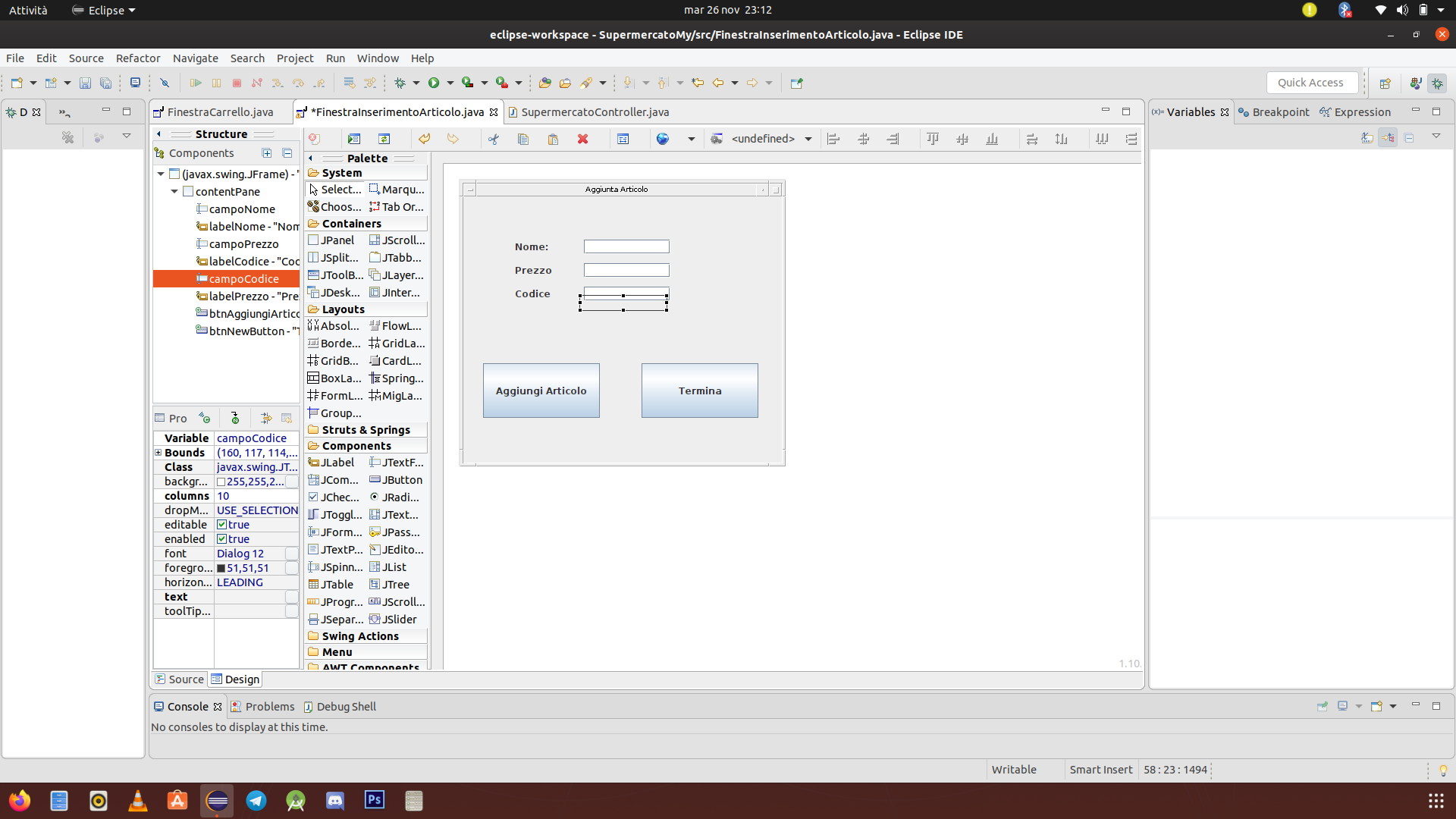Image resolution: width=1456 pixels, height=819 pixels.
Task: Expand the Swing Actions palette category
Action: [366, 636]
